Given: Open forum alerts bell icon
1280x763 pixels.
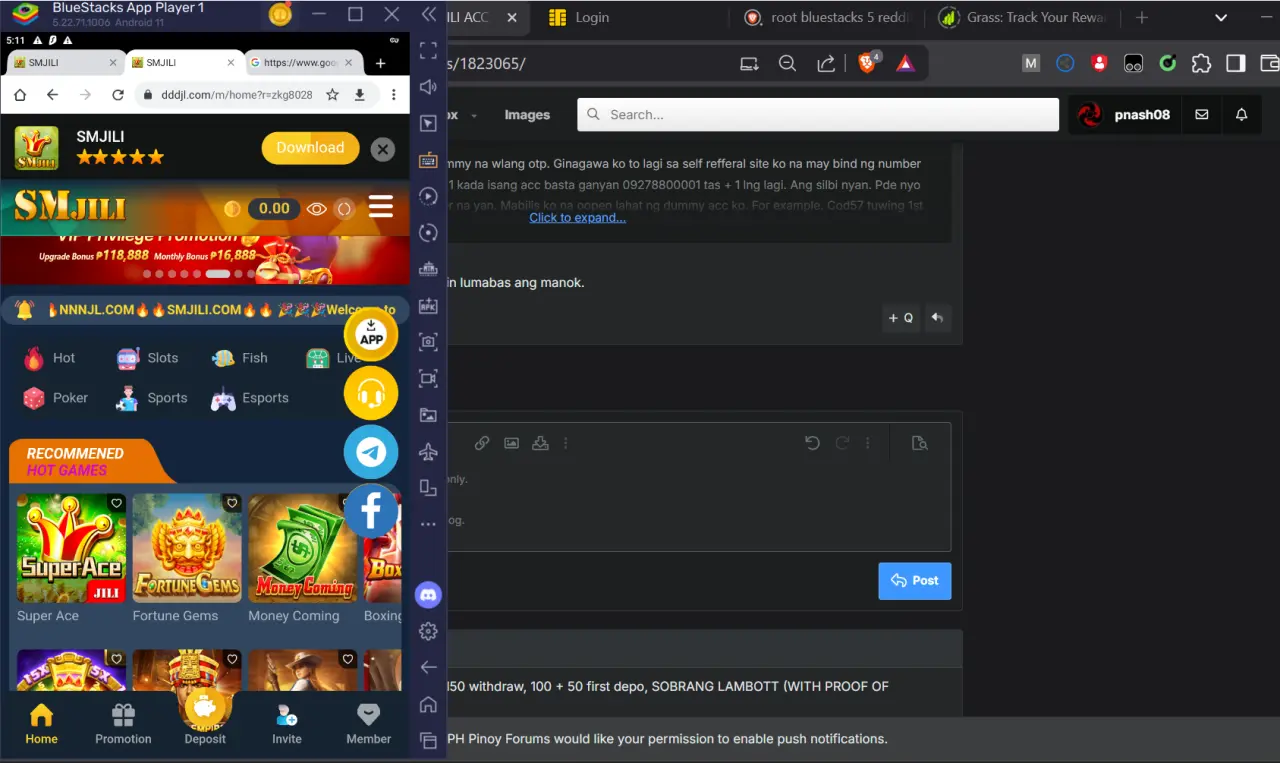Looking at the screenshot, I should click(1241, 115).
